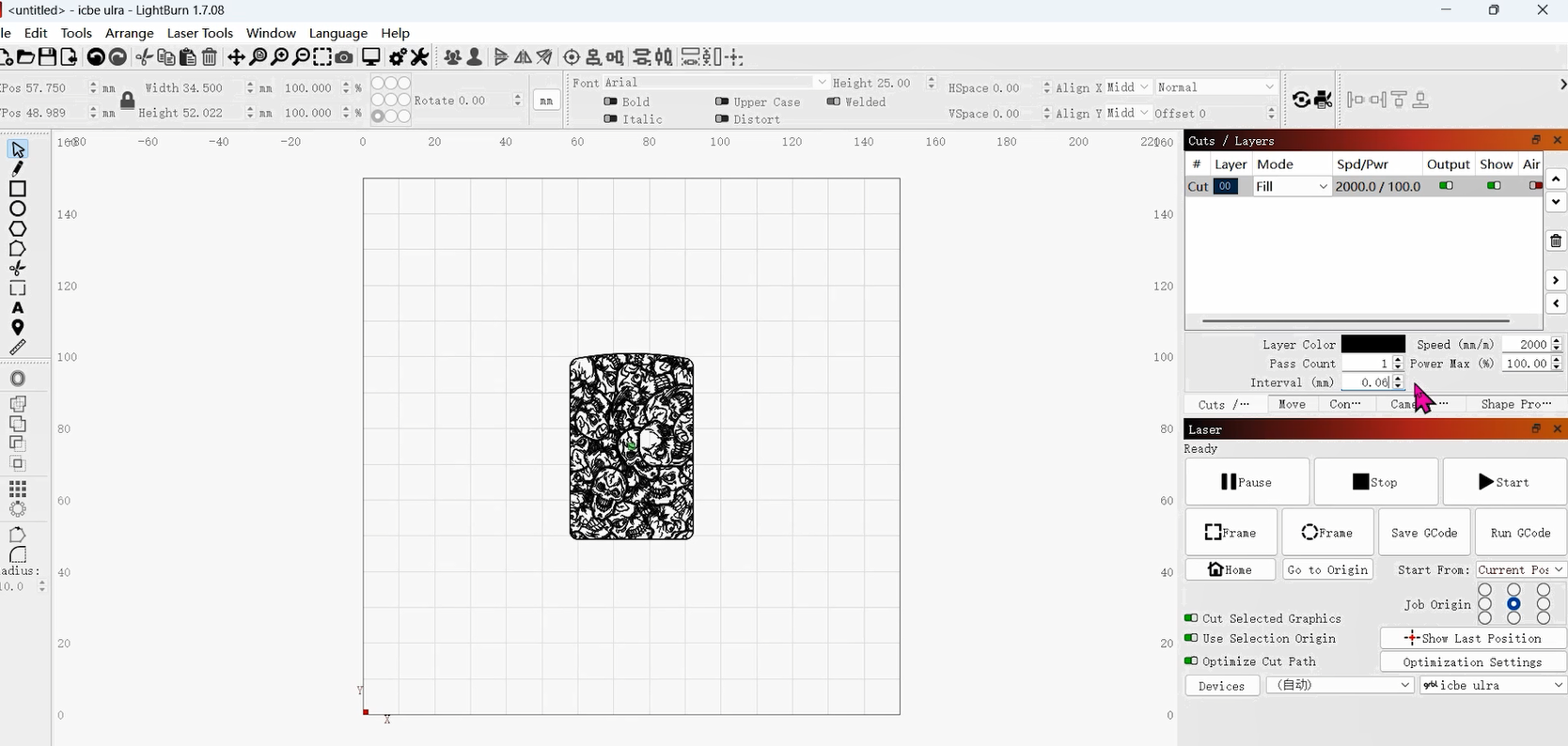1568x746 pixels.
Task: Open the Laser Tools menu
Action: click(x=200, y=33)
